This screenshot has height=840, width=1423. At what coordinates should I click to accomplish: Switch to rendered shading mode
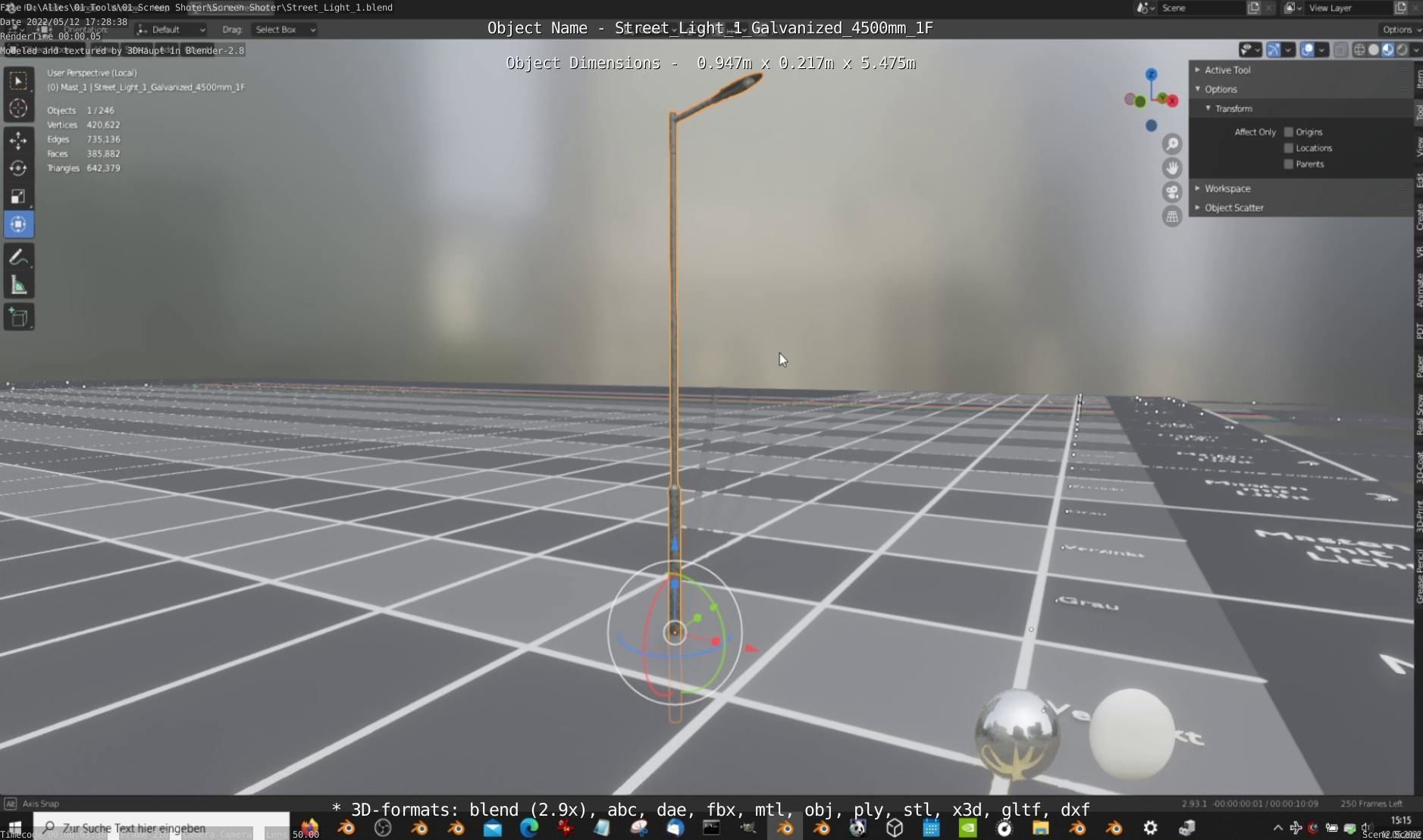click(1403, 50)
